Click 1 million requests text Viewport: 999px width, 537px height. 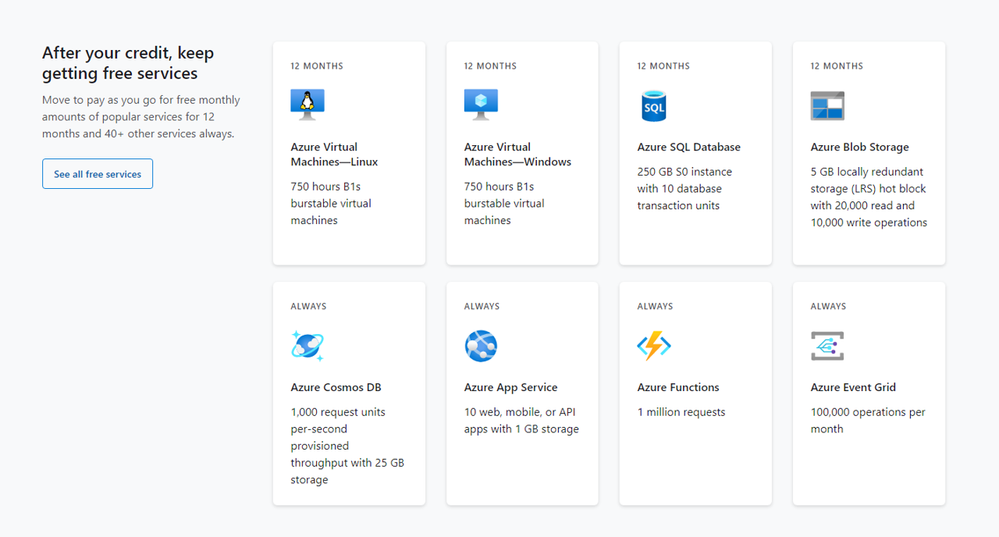[681, 412]
